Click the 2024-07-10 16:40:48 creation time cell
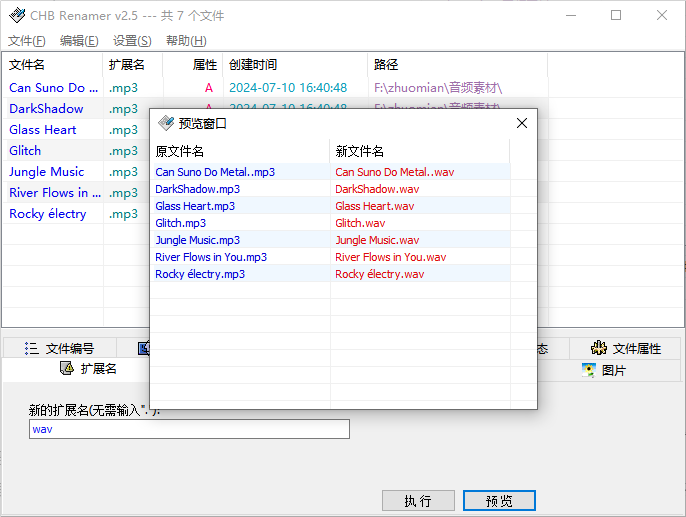686x517 pixels. [288, 87]
